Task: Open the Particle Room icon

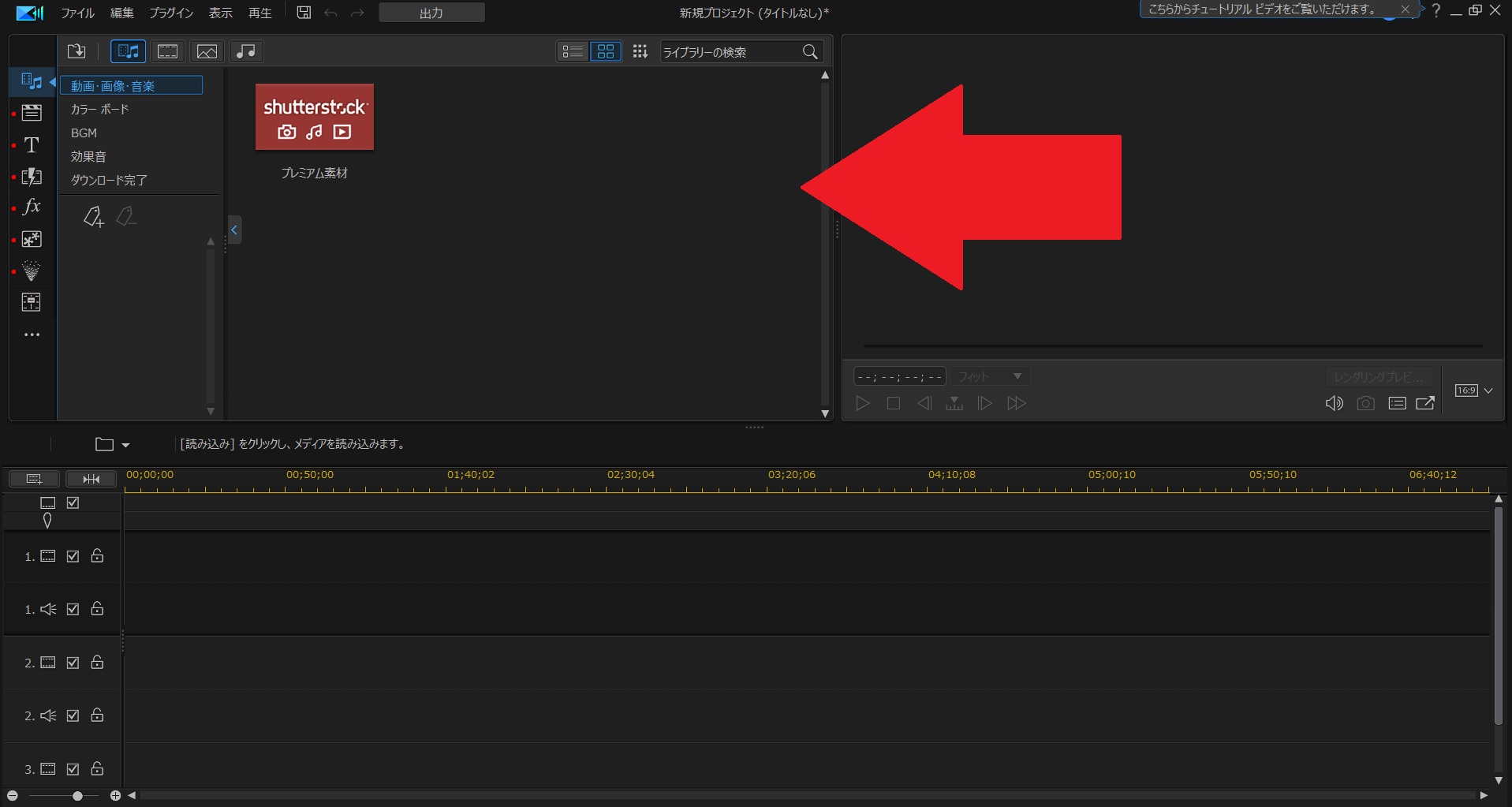Action: pyautogui.click(x=32, y=271)
